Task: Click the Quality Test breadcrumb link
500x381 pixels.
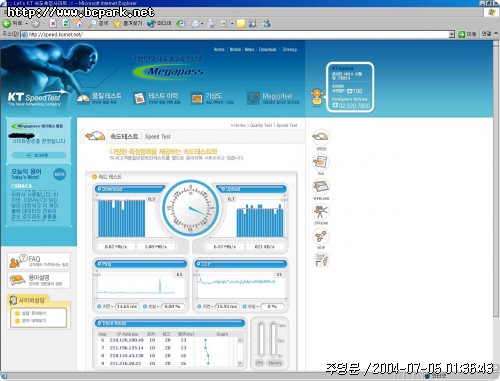Action: pos(261,125)
